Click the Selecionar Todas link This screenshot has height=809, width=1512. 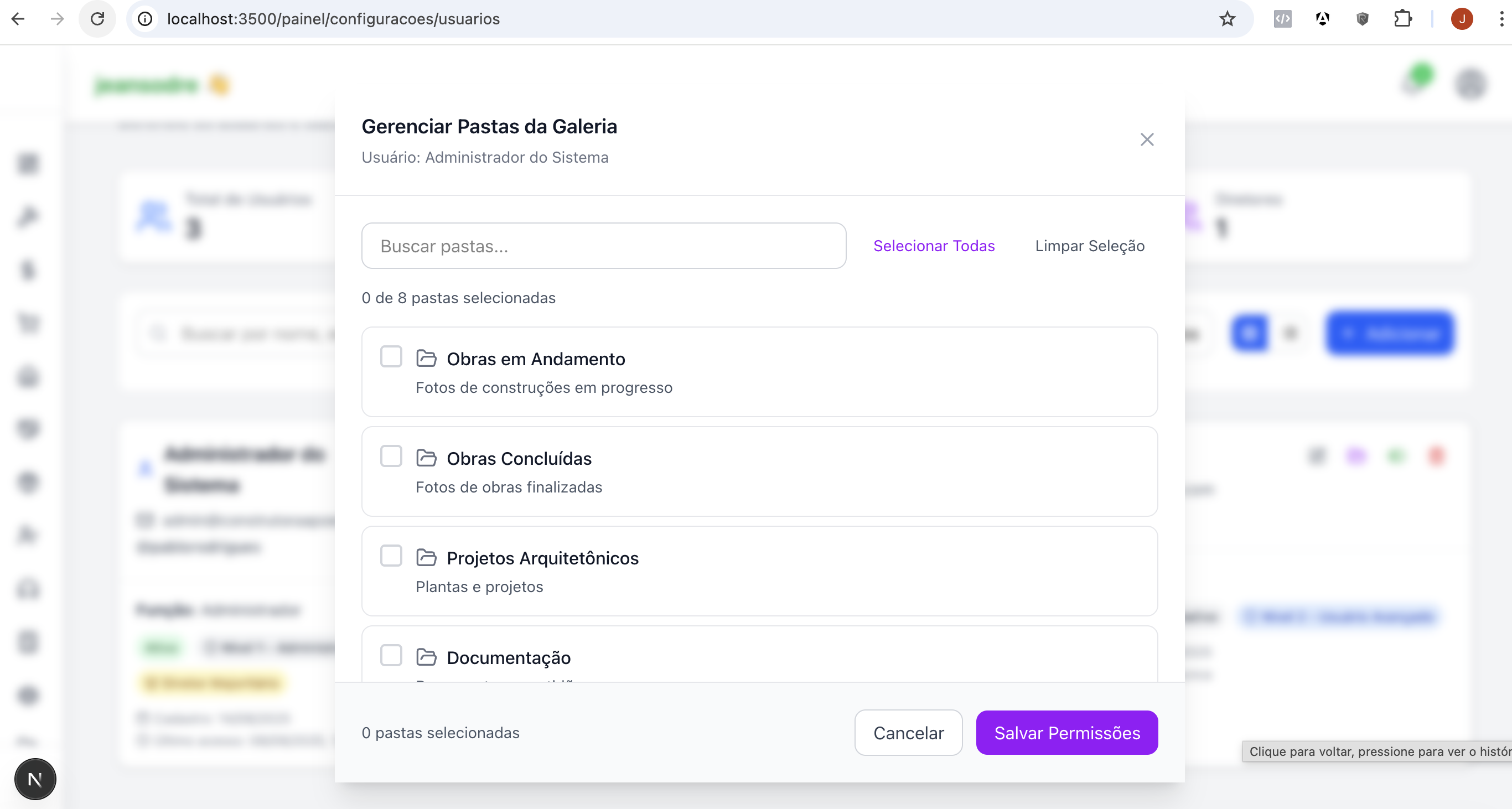(933, 246)
